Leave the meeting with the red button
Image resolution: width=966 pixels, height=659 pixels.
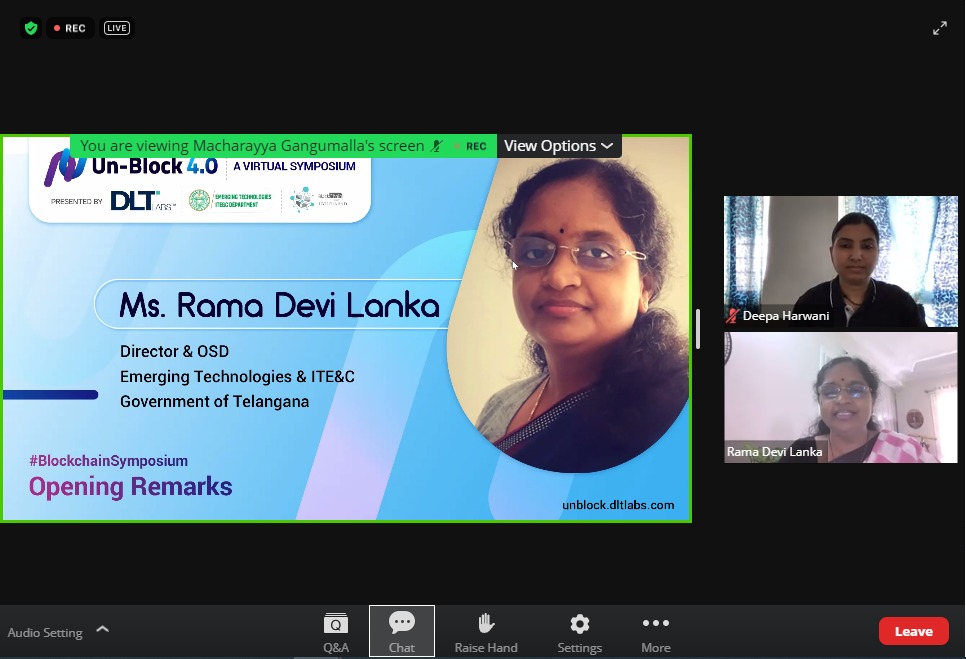[914, 631]
